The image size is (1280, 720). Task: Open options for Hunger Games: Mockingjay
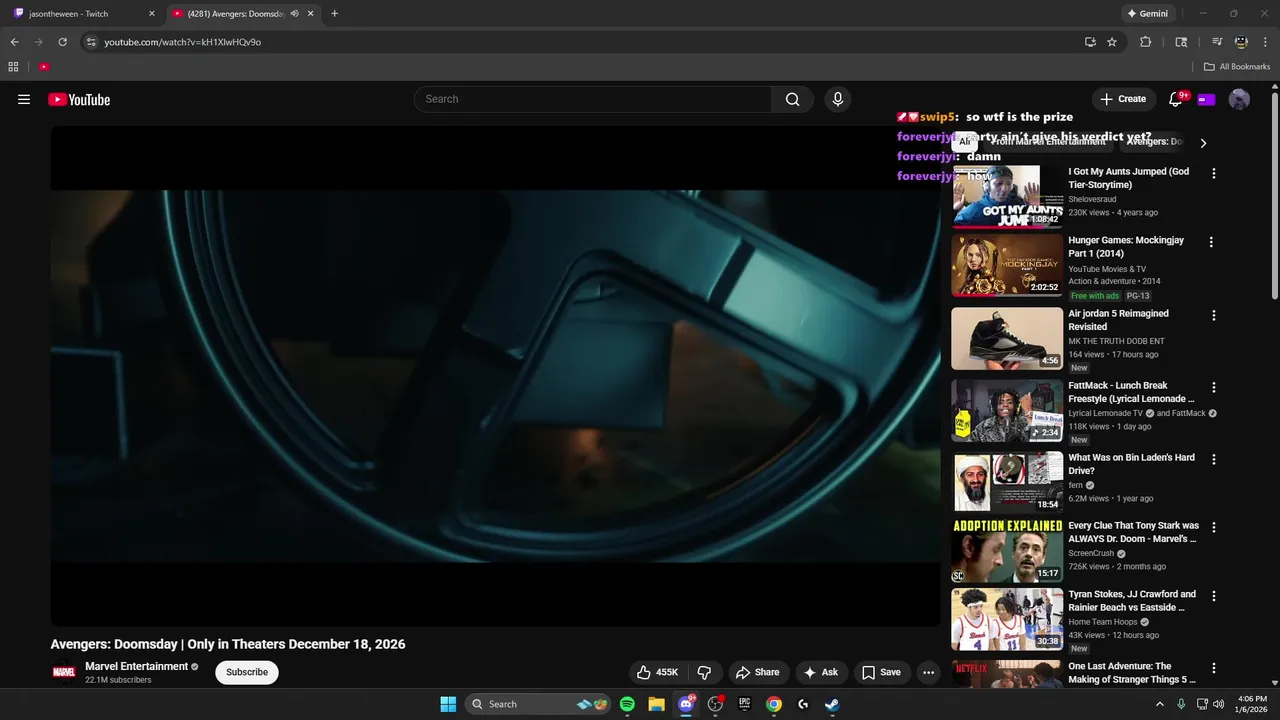pyautogui.click(x=1211, y=242)
